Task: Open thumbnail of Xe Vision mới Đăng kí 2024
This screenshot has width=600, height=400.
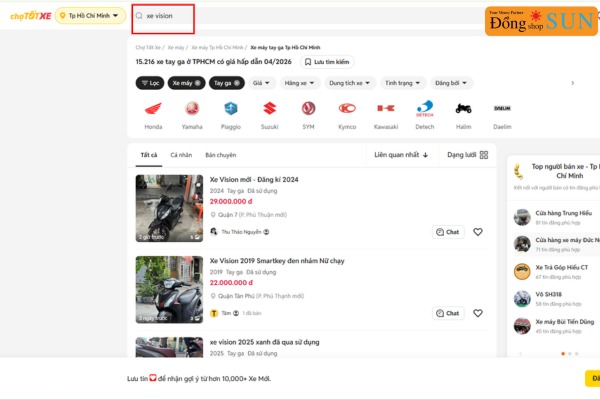Action: tap(169, 208)
